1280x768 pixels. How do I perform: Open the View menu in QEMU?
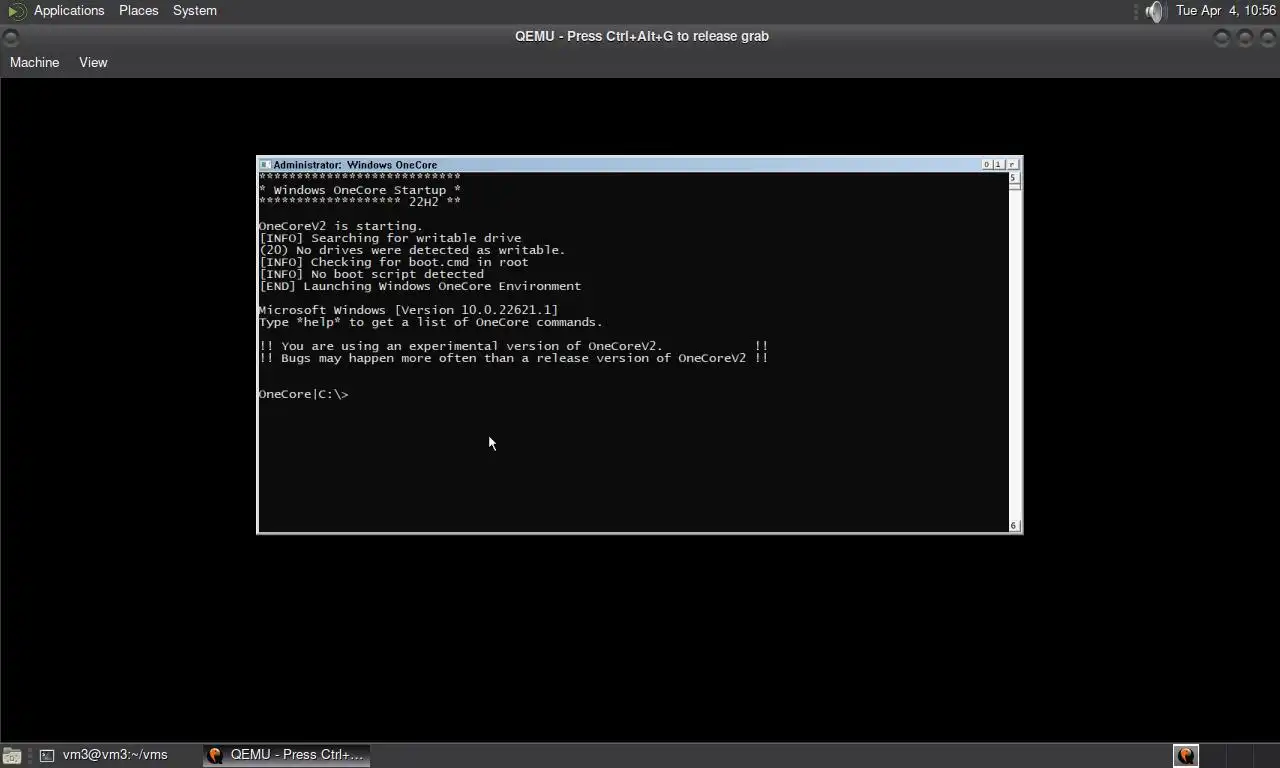click(x=93, y=62)
